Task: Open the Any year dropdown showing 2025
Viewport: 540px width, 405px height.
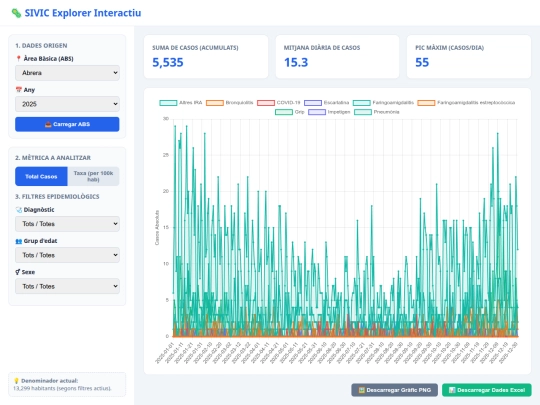Action: point(67,104)
